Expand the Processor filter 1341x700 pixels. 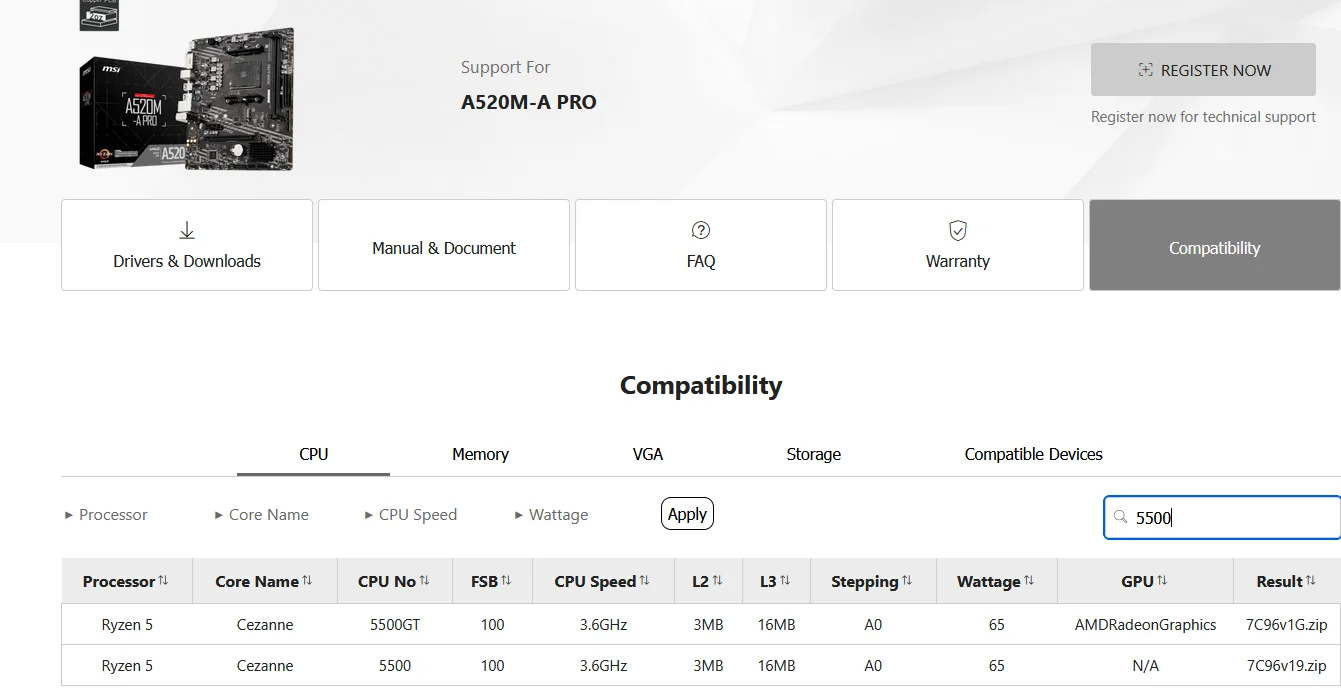106,515
